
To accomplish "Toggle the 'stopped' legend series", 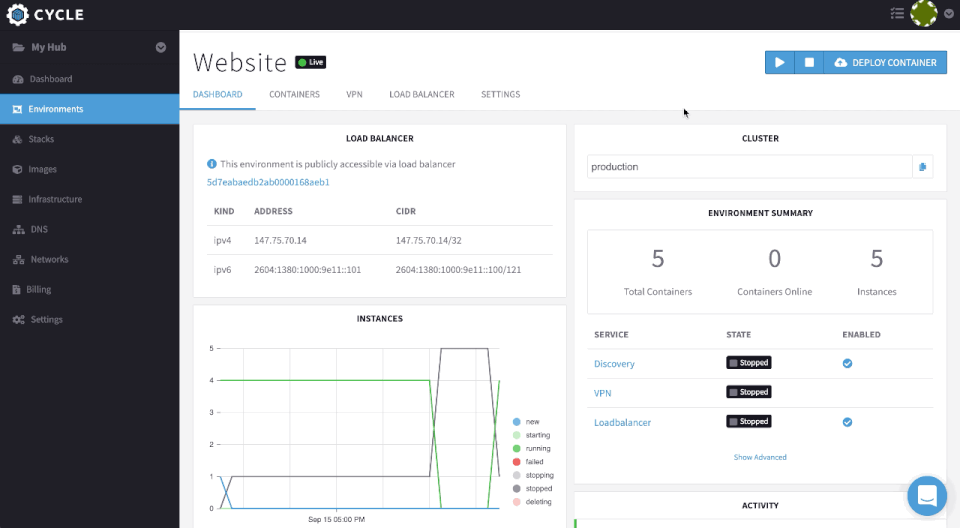I will coord(533,489).
